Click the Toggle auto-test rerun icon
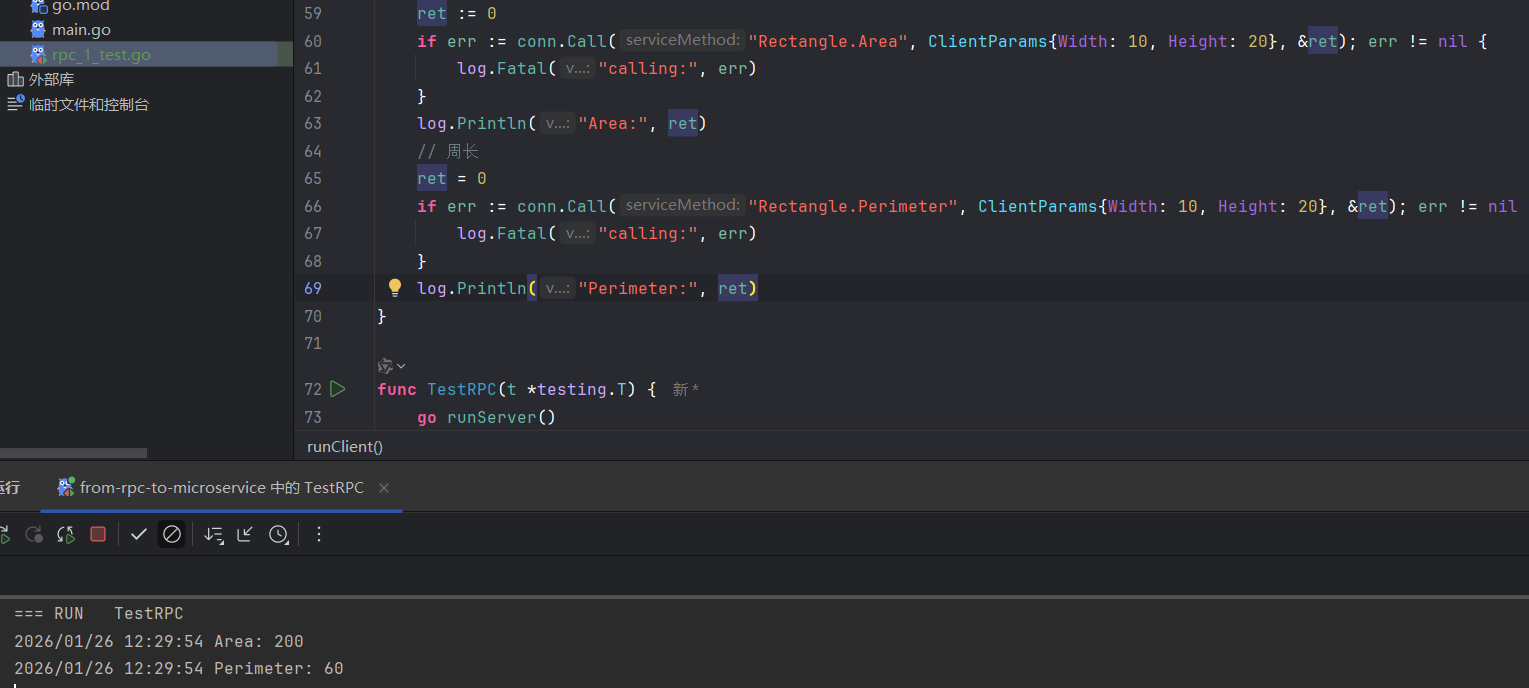The width and height of the screenshot is (1529, 688). click(66, 534)
